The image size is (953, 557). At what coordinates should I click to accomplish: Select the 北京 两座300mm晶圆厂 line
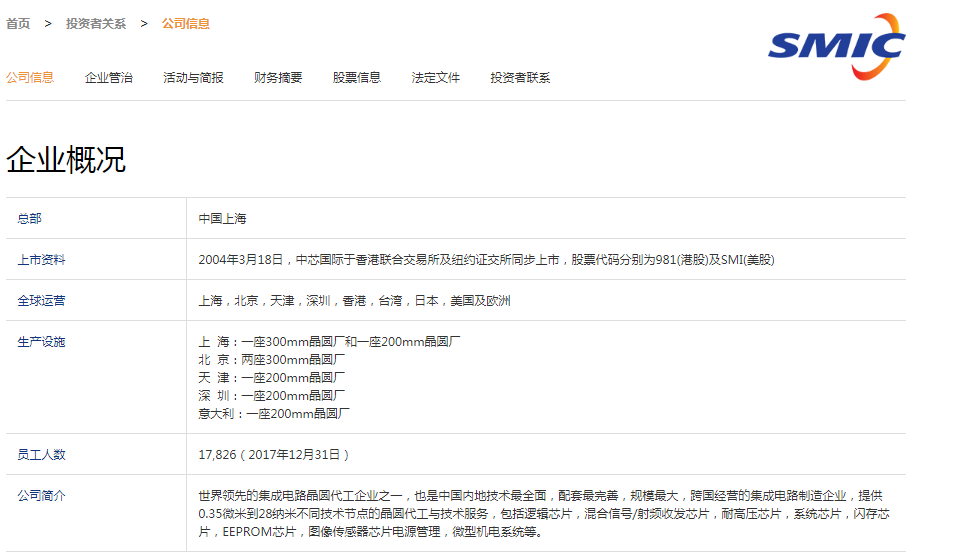tap(272, 360)
